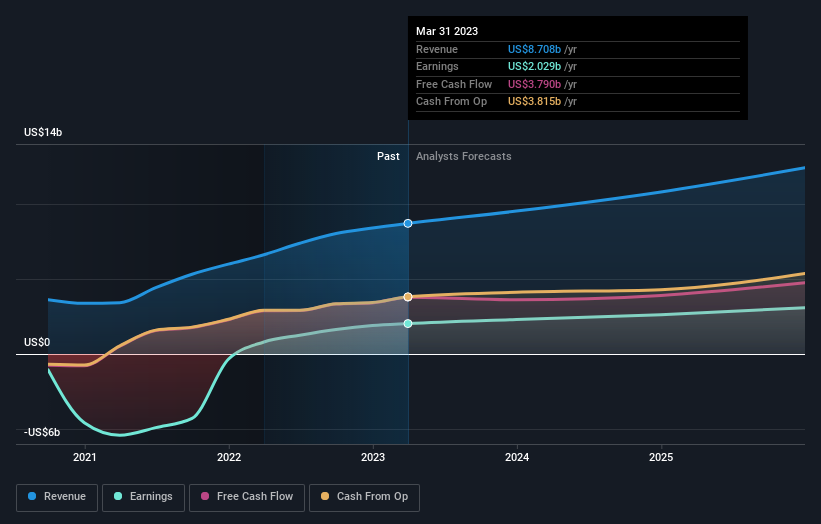Click the -US$6b y-axis label
This screenshot has height=524, width=821.
point(42,432)
